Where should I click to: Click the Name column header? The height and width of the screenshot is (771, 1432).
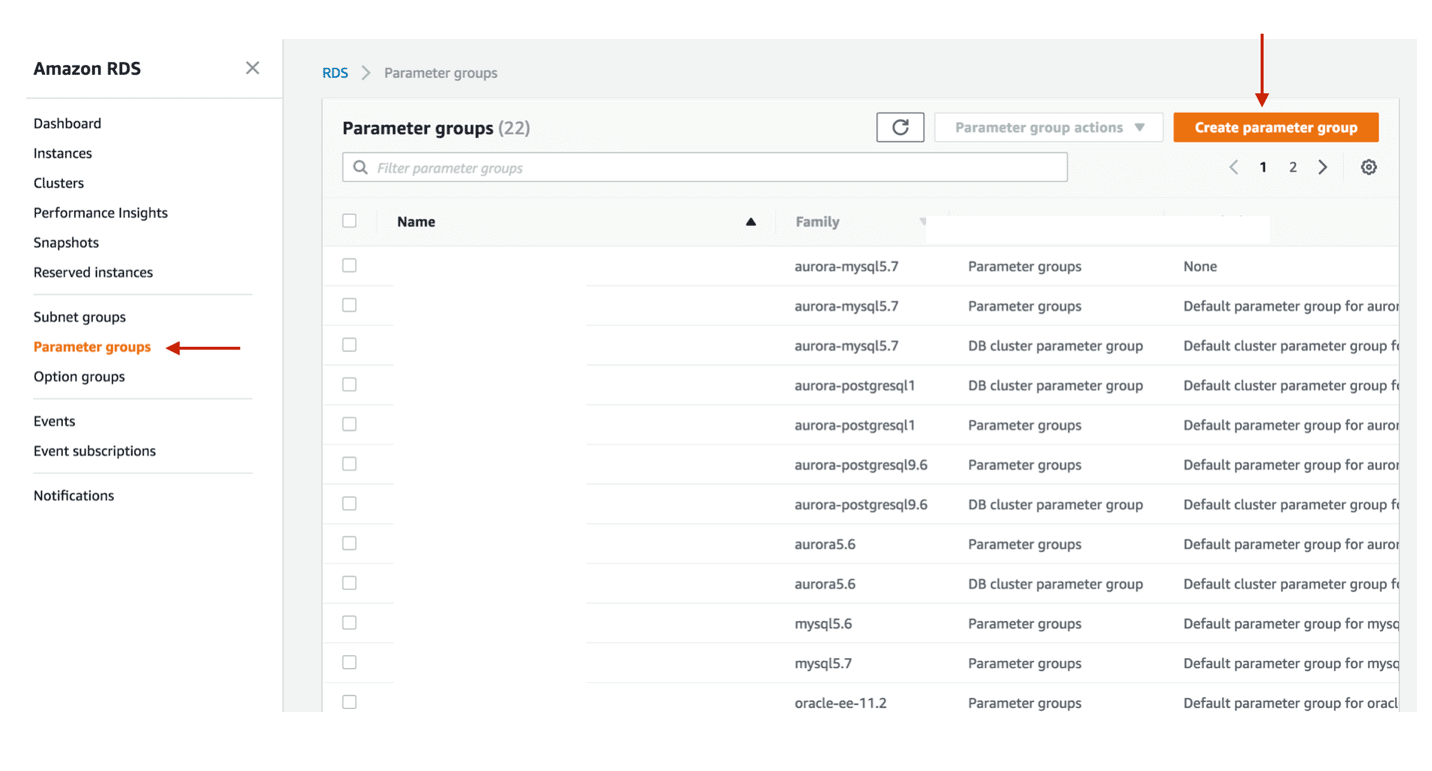[x=416, y=222]
